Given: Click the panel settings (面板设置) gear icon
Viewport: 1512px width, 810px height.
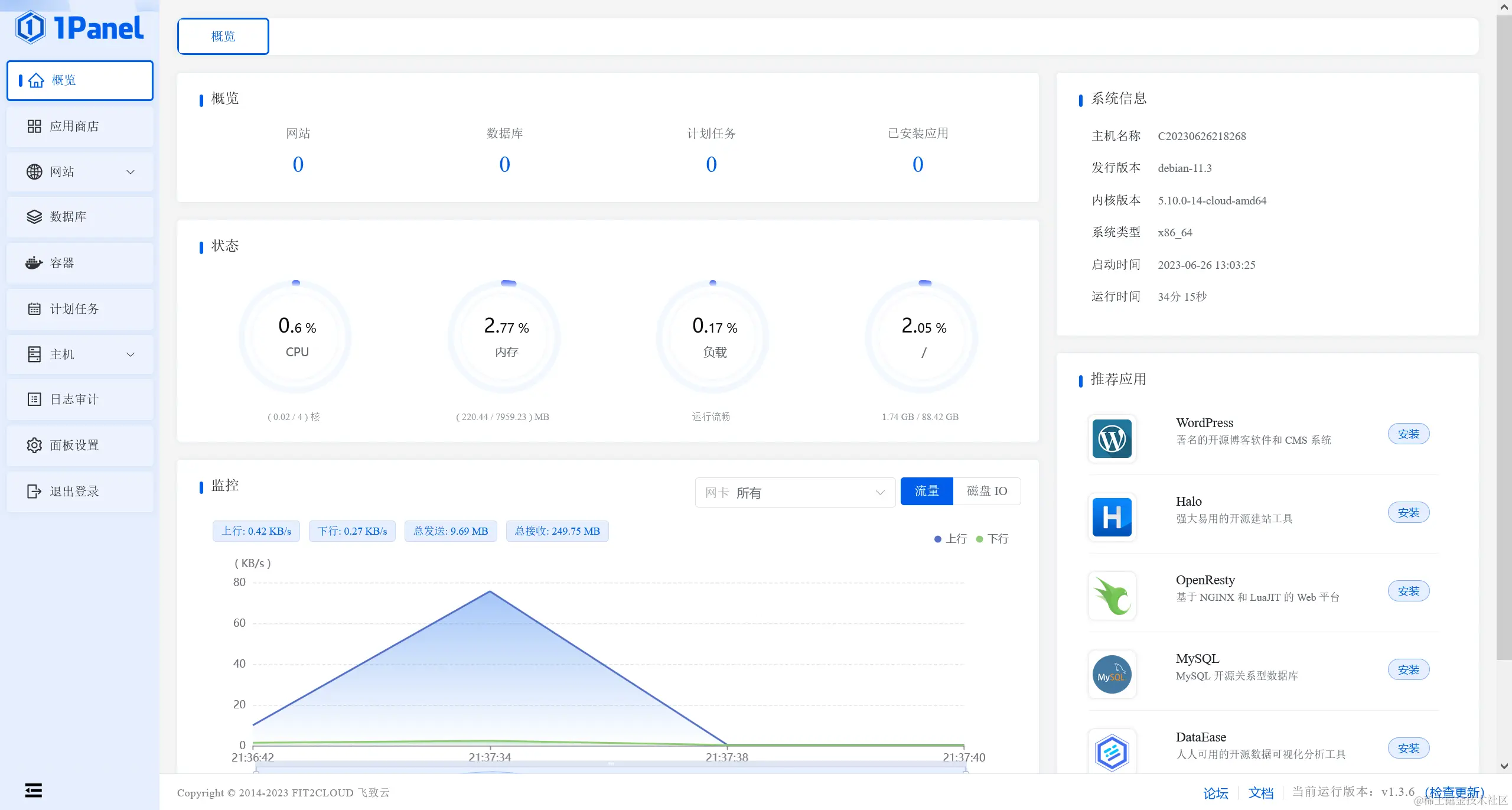Looking at the screenshot, I should point(34,445).
